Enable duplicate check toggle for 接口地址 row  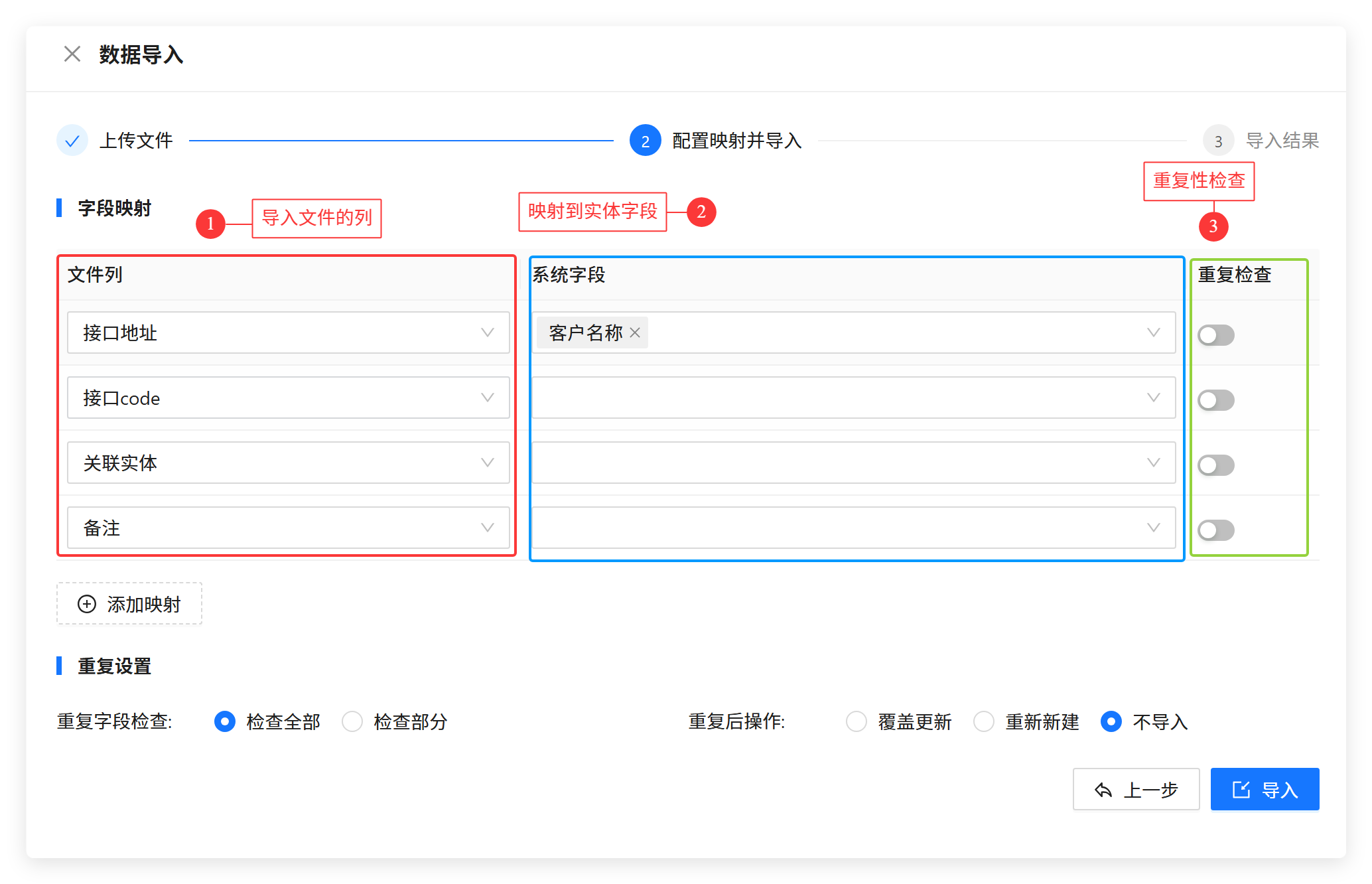click(x=1215, y=335)
